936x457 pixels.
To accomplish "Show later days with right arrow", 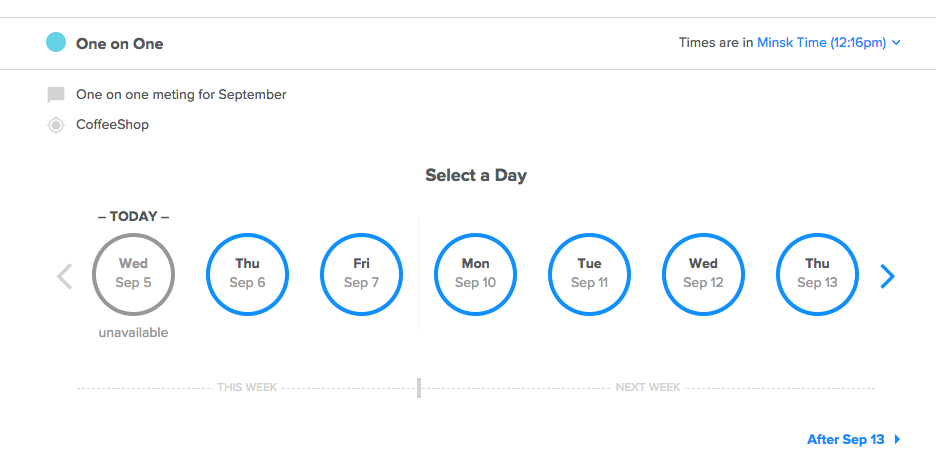I will [x=886, y=276].
